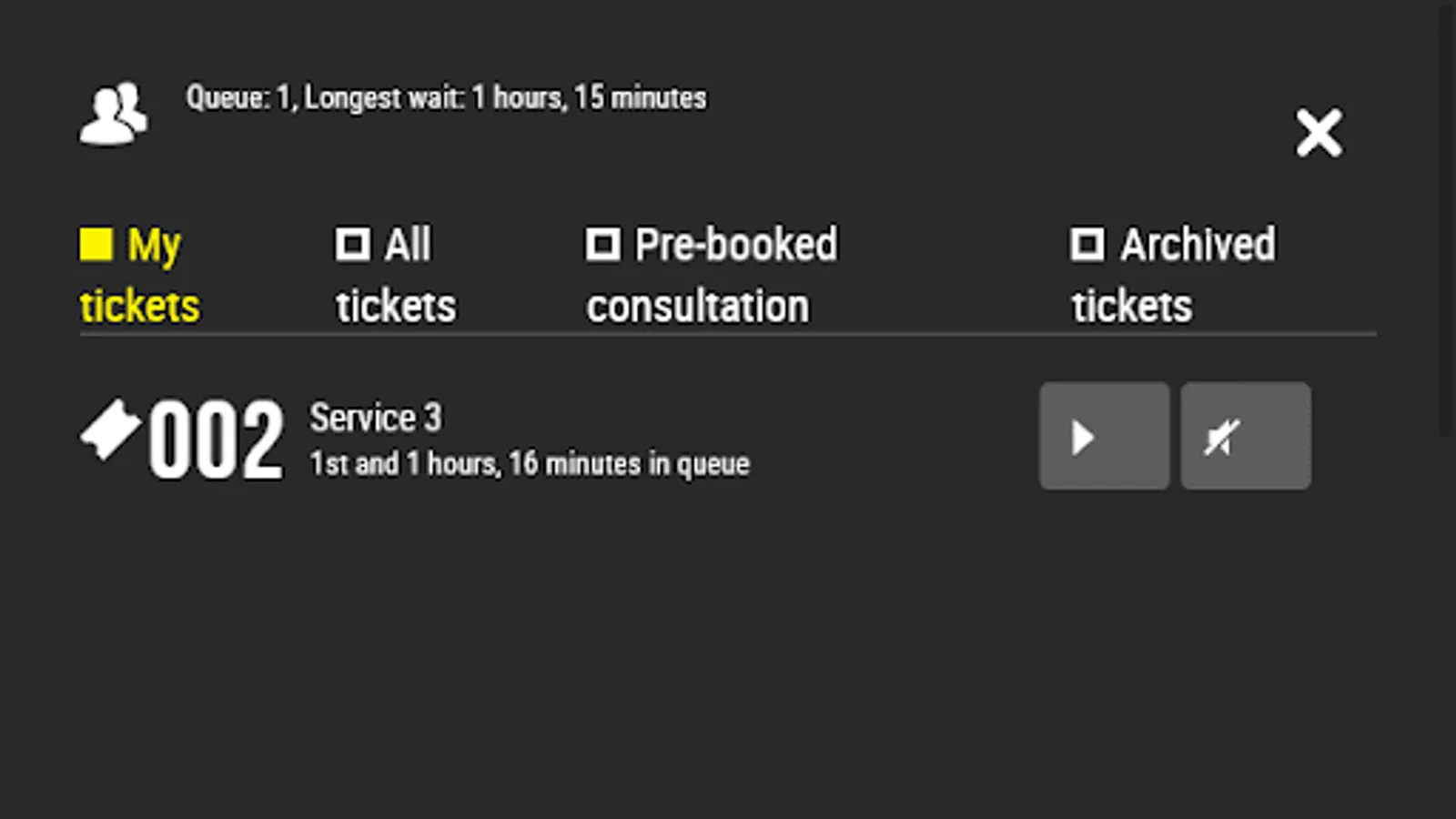Check the All tickets checkbox square
1456x819 pixels.
[x=352, y=244]
